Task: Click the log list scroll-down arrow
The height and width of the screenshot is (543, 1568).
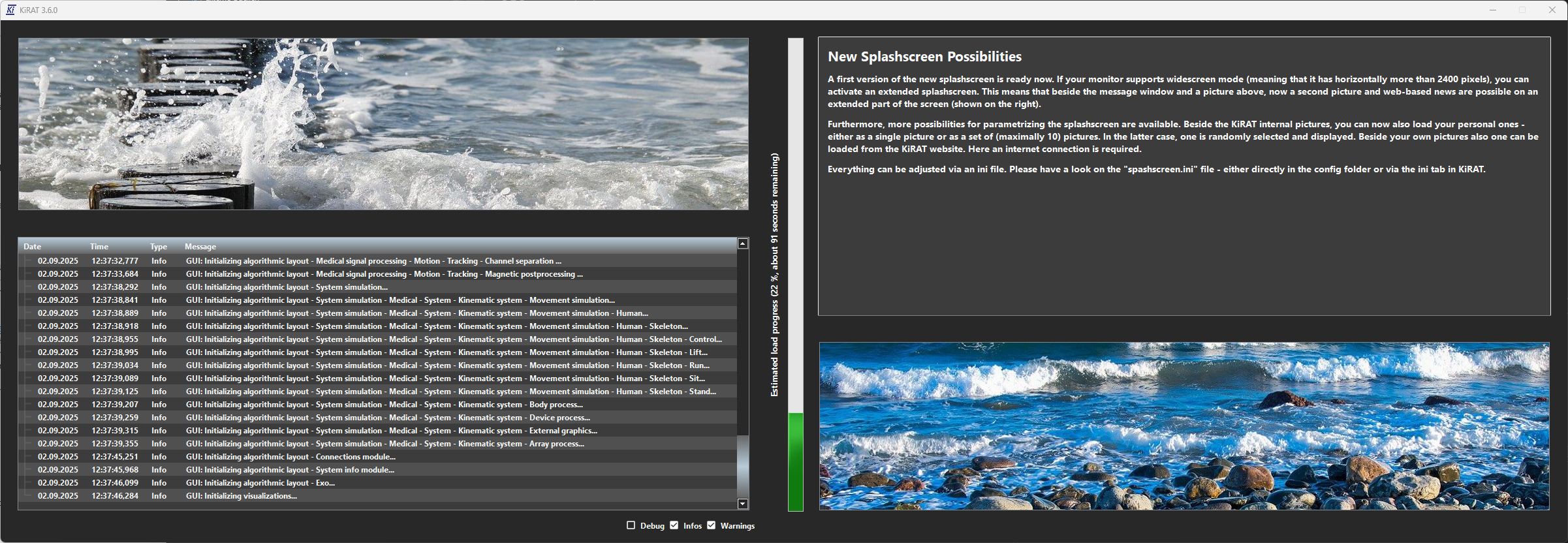Action: coord(742,503)
